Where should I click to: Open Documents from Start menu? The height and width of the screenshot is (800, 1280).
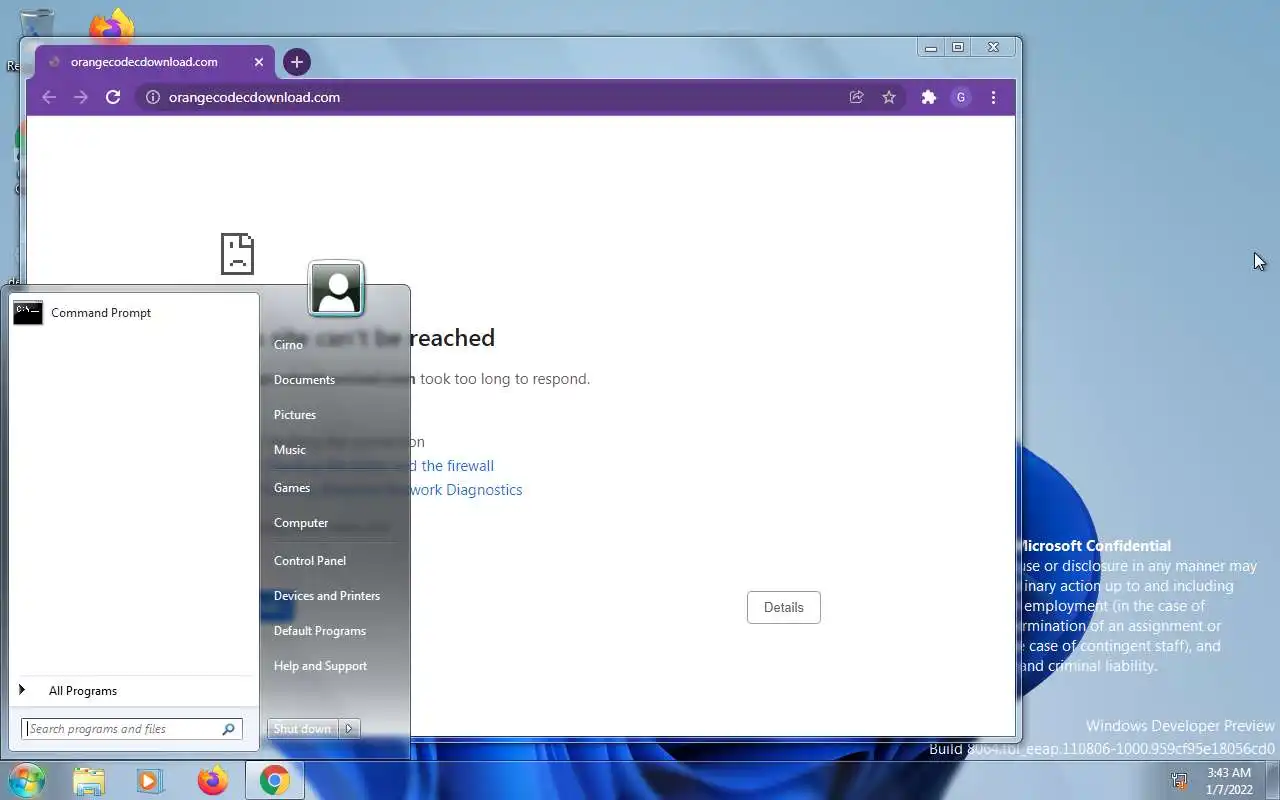click(x=304, y=380)
